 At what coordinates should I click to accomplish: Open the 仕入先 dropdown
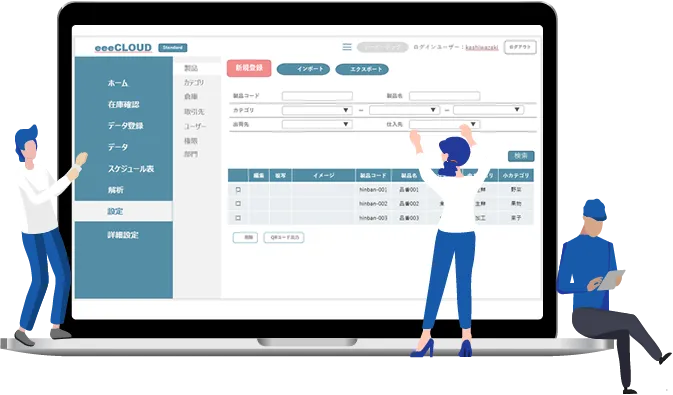[445, 125]
